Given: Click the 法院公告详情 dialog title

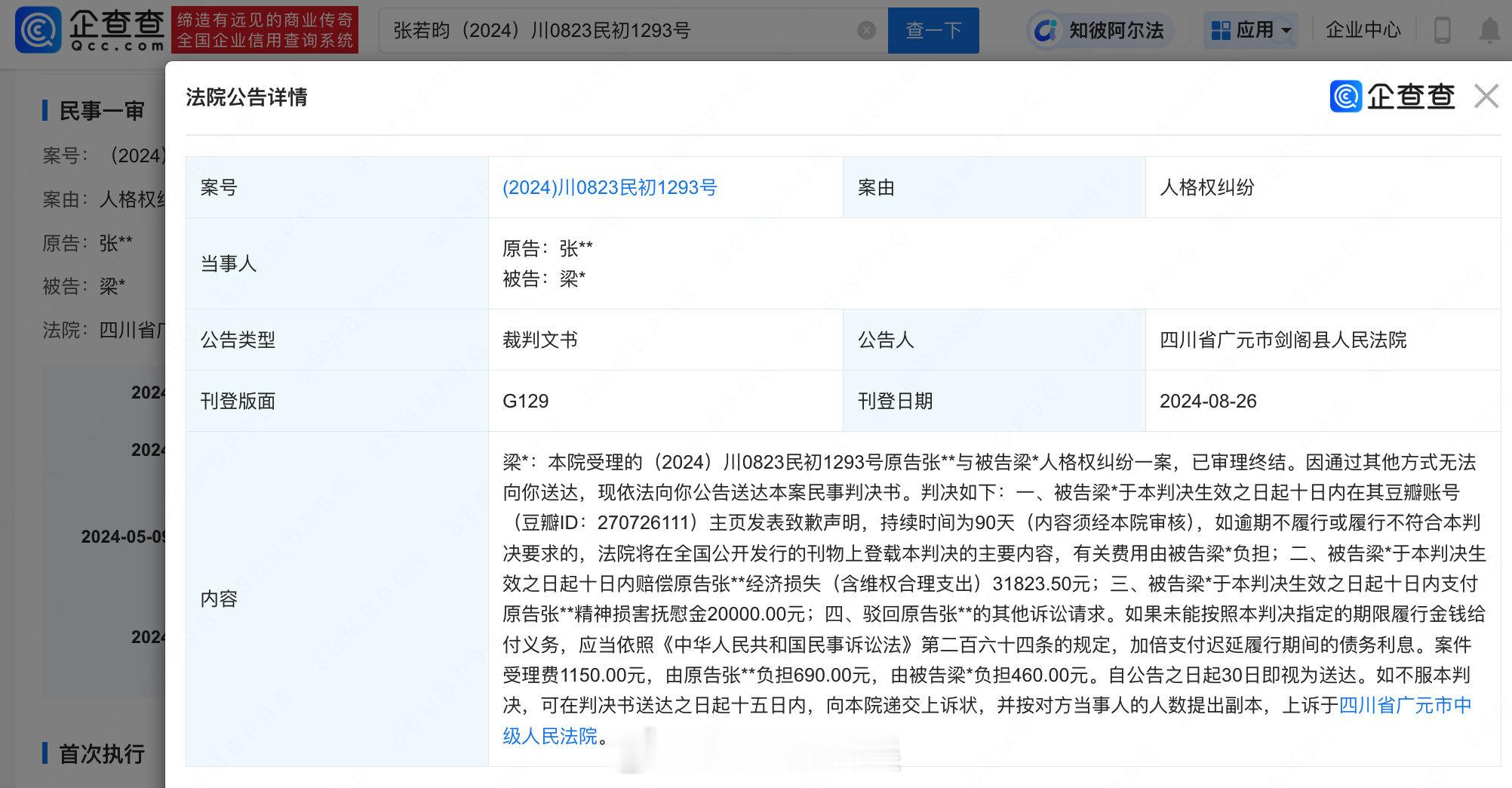Looking at the screenshot, I should click(247, 97).
